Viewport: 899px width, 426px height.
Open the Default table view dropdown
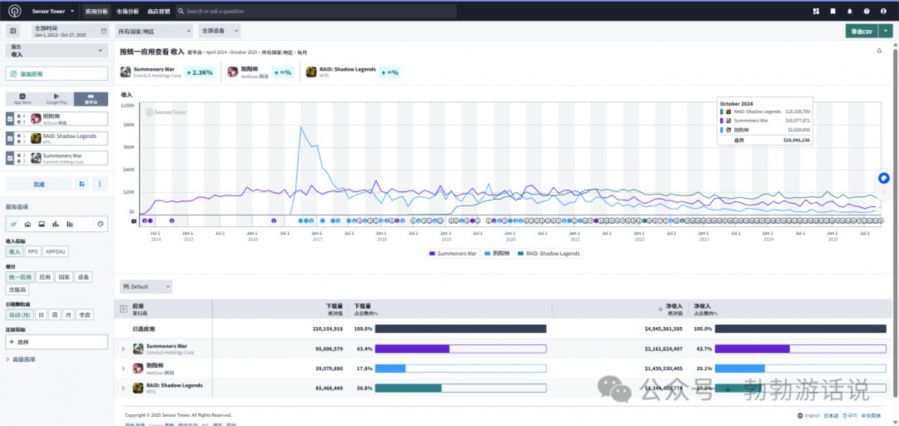(145, 286)
